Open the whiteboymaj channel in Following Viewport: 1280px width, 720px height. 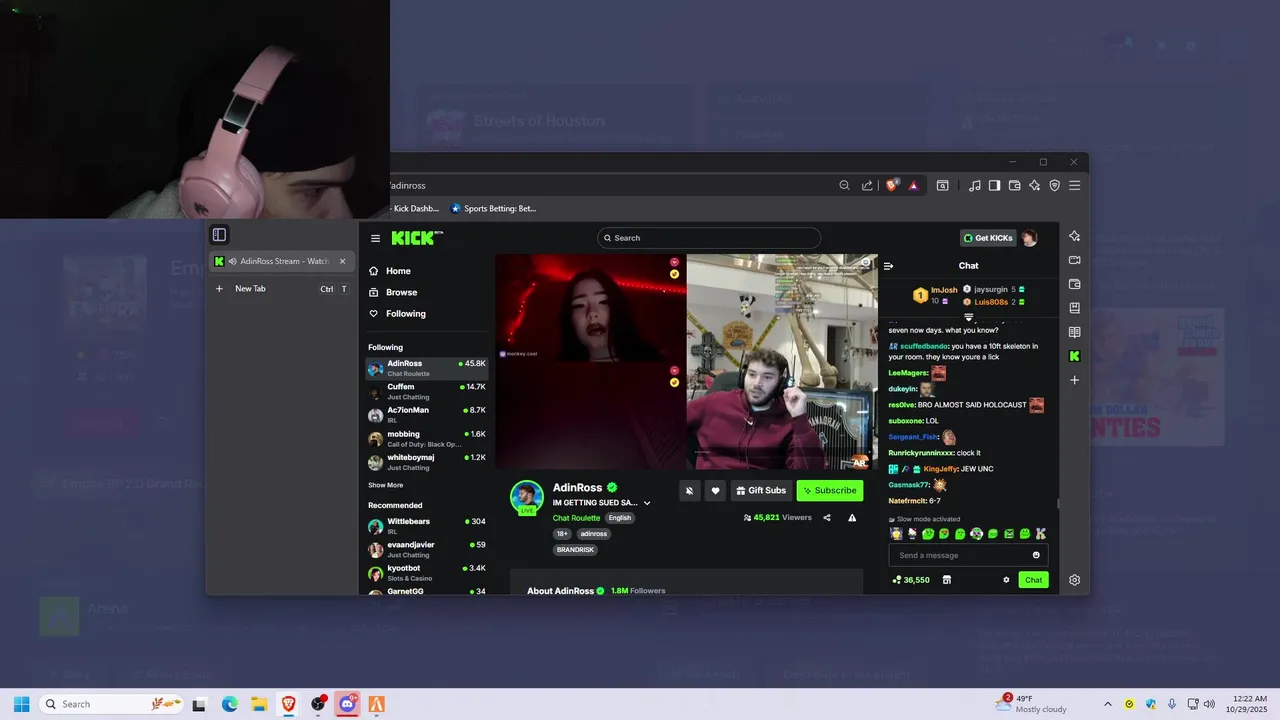point(427,462)
